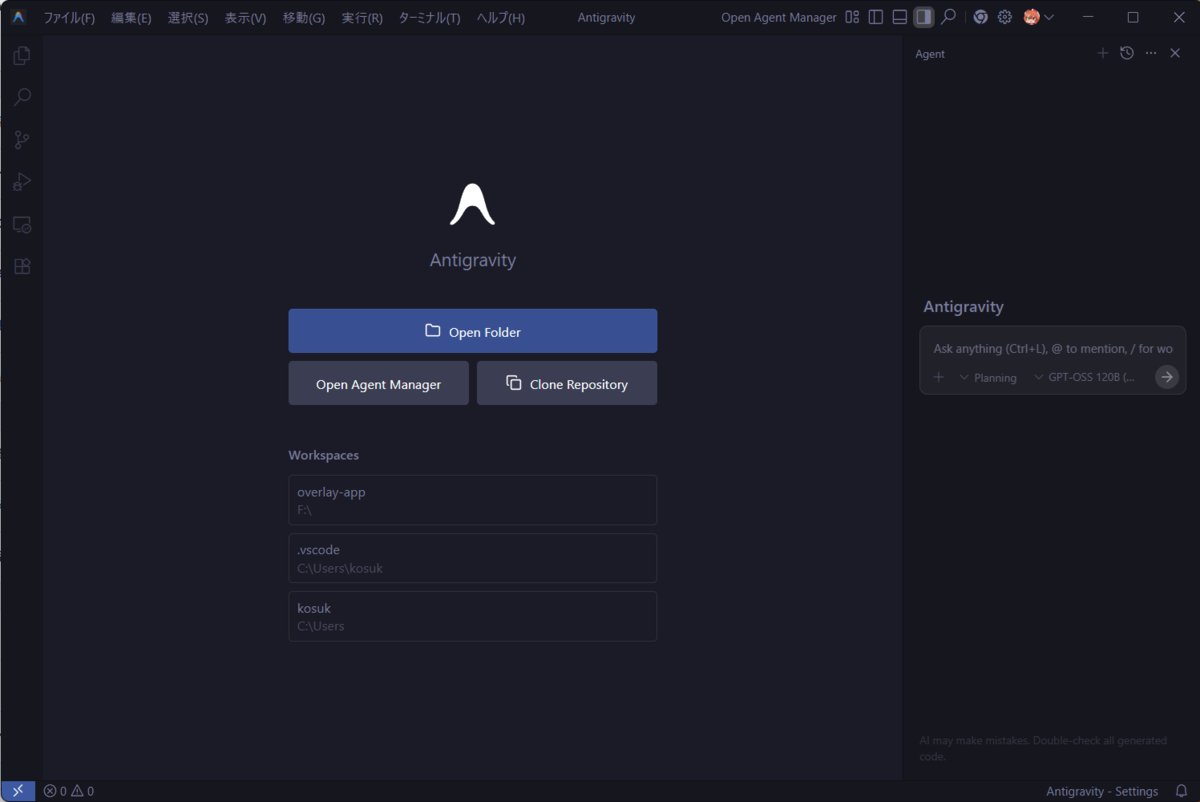
Task: Click the Antigravity title text in the title bar
Action: click(606, 18)
